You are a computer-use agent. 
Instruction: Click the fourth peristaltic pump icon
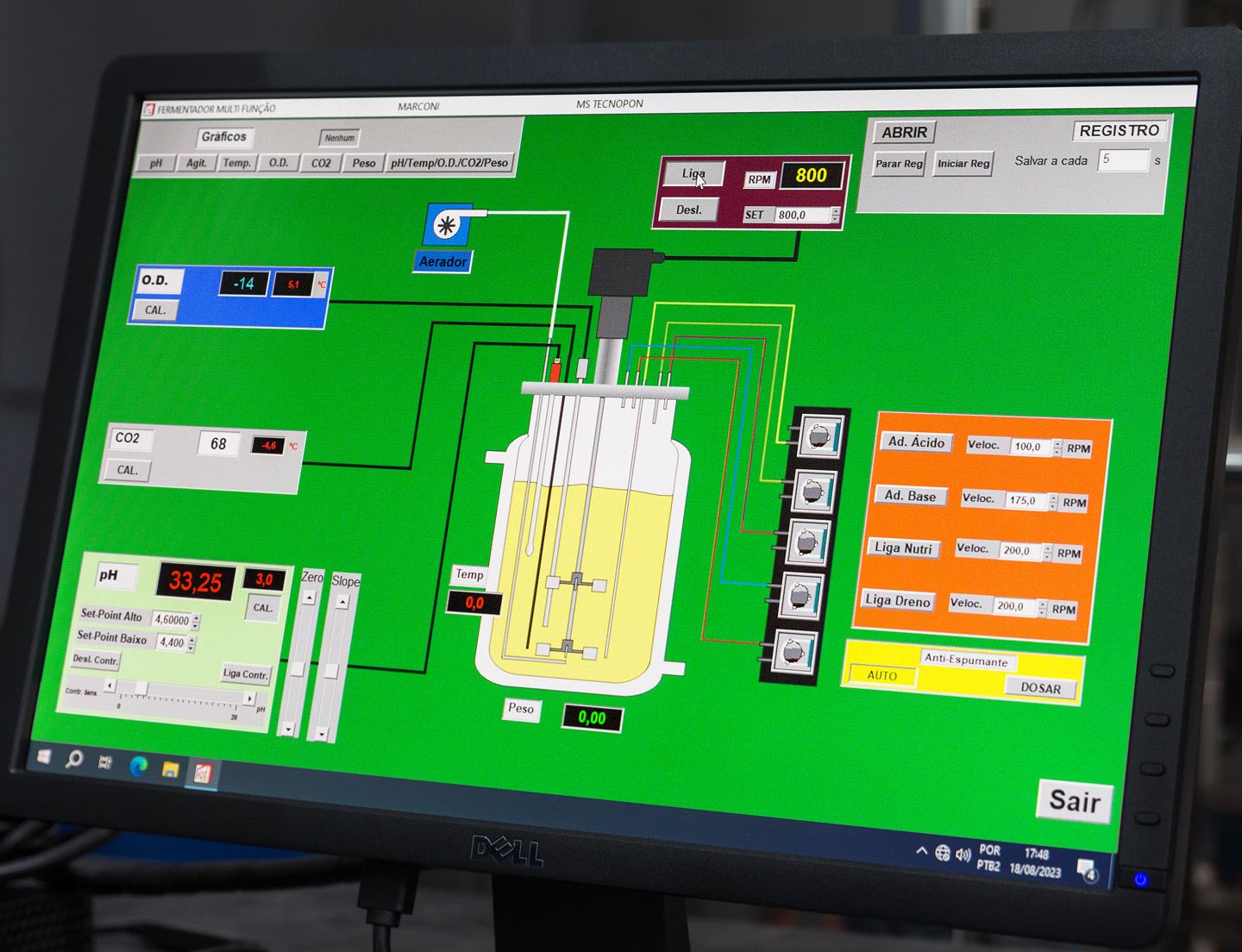(800, 596)
